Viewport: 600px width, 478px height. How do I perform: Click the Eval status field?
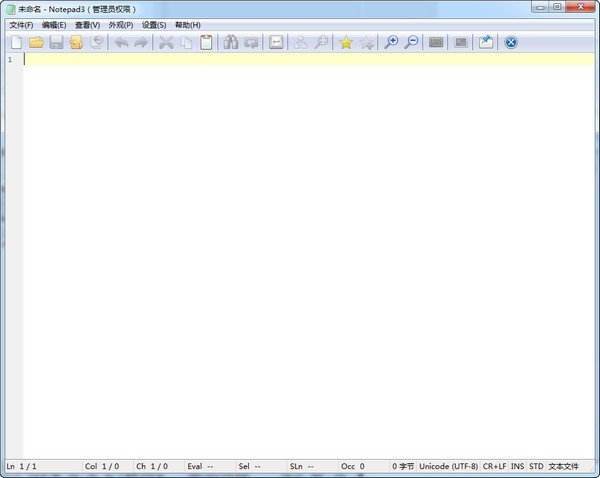211,466
